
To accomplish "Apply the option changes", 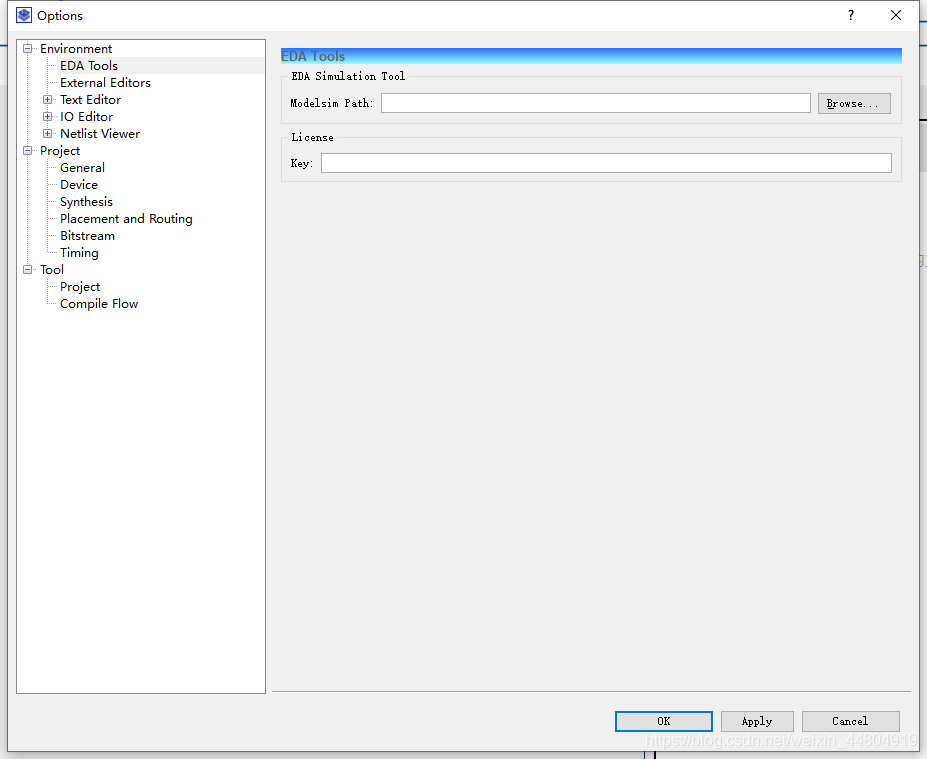I will (x=757, y=721).
